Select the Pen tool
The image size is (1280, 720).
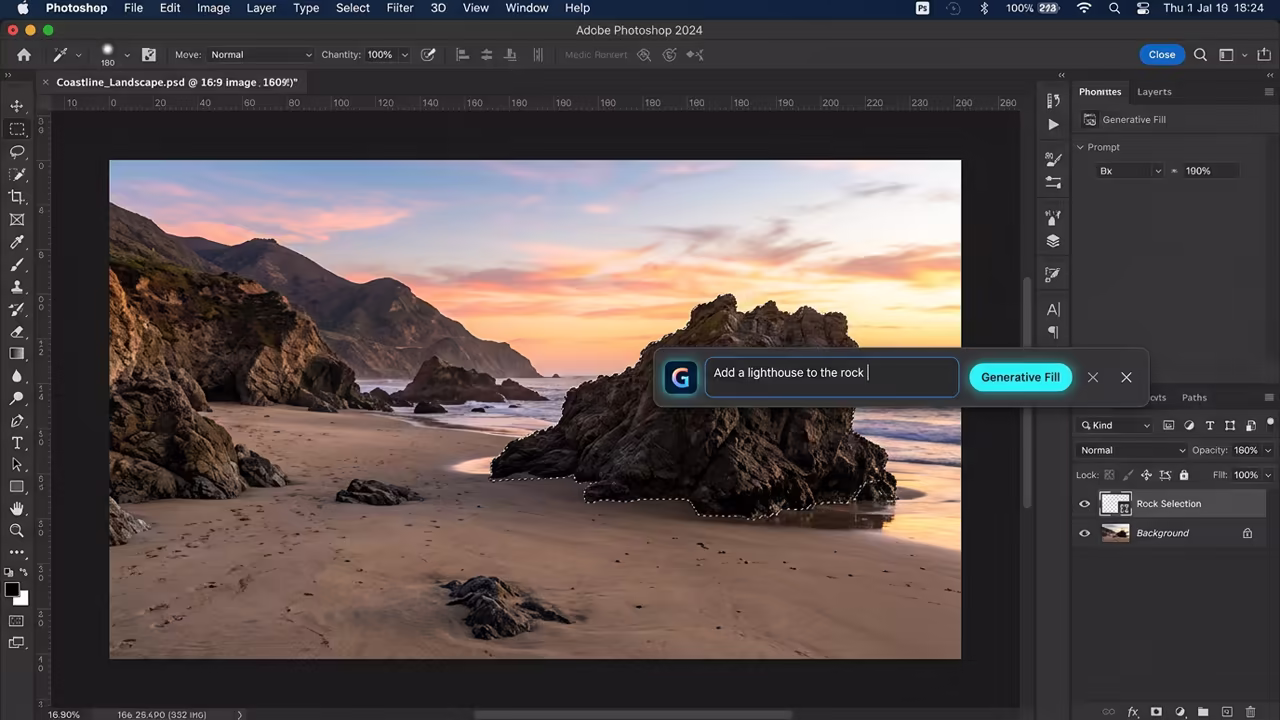coord(17,421)
